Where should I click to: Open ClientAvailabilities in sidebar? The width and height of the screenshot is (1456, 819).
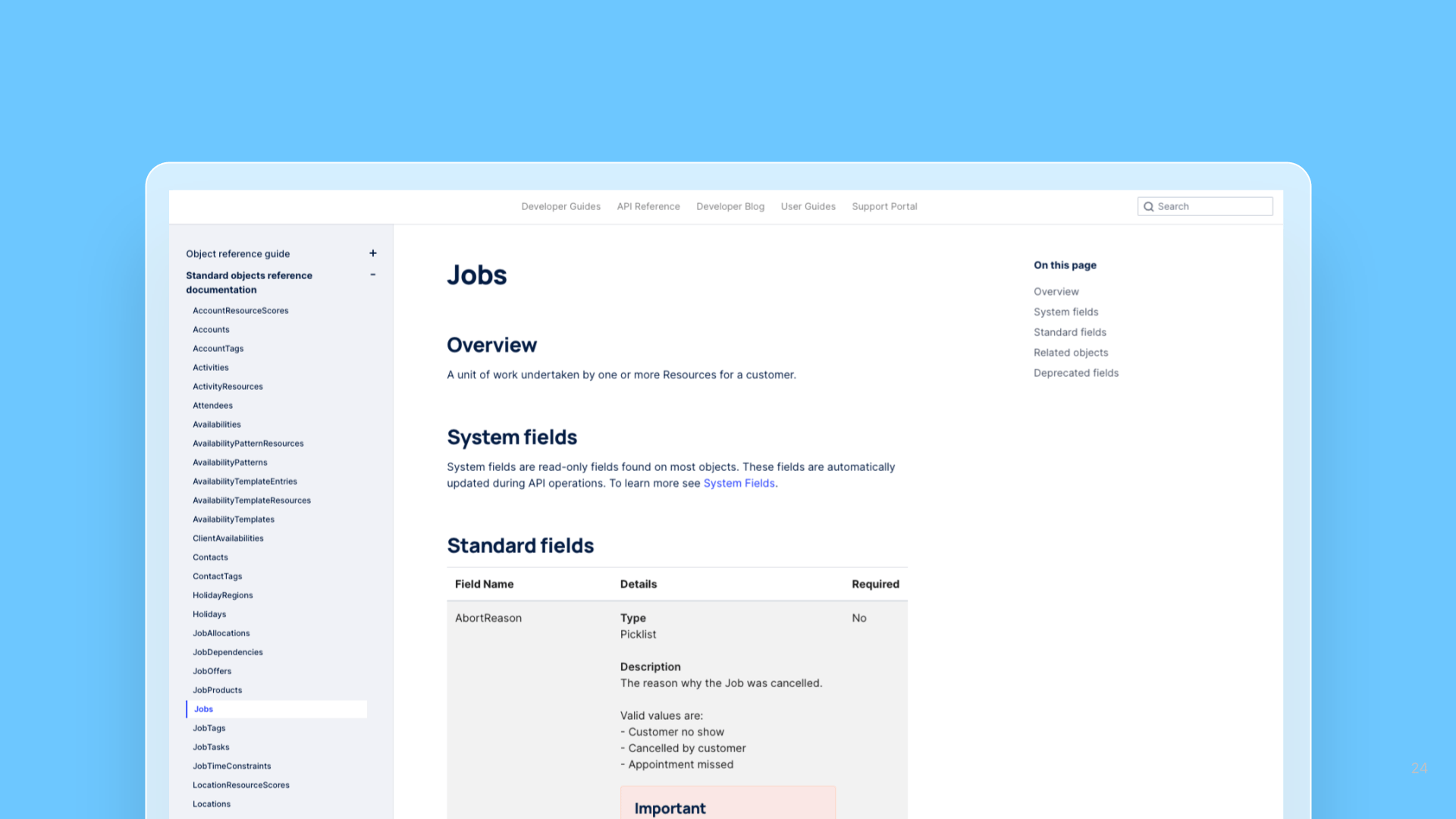[227, 538]
